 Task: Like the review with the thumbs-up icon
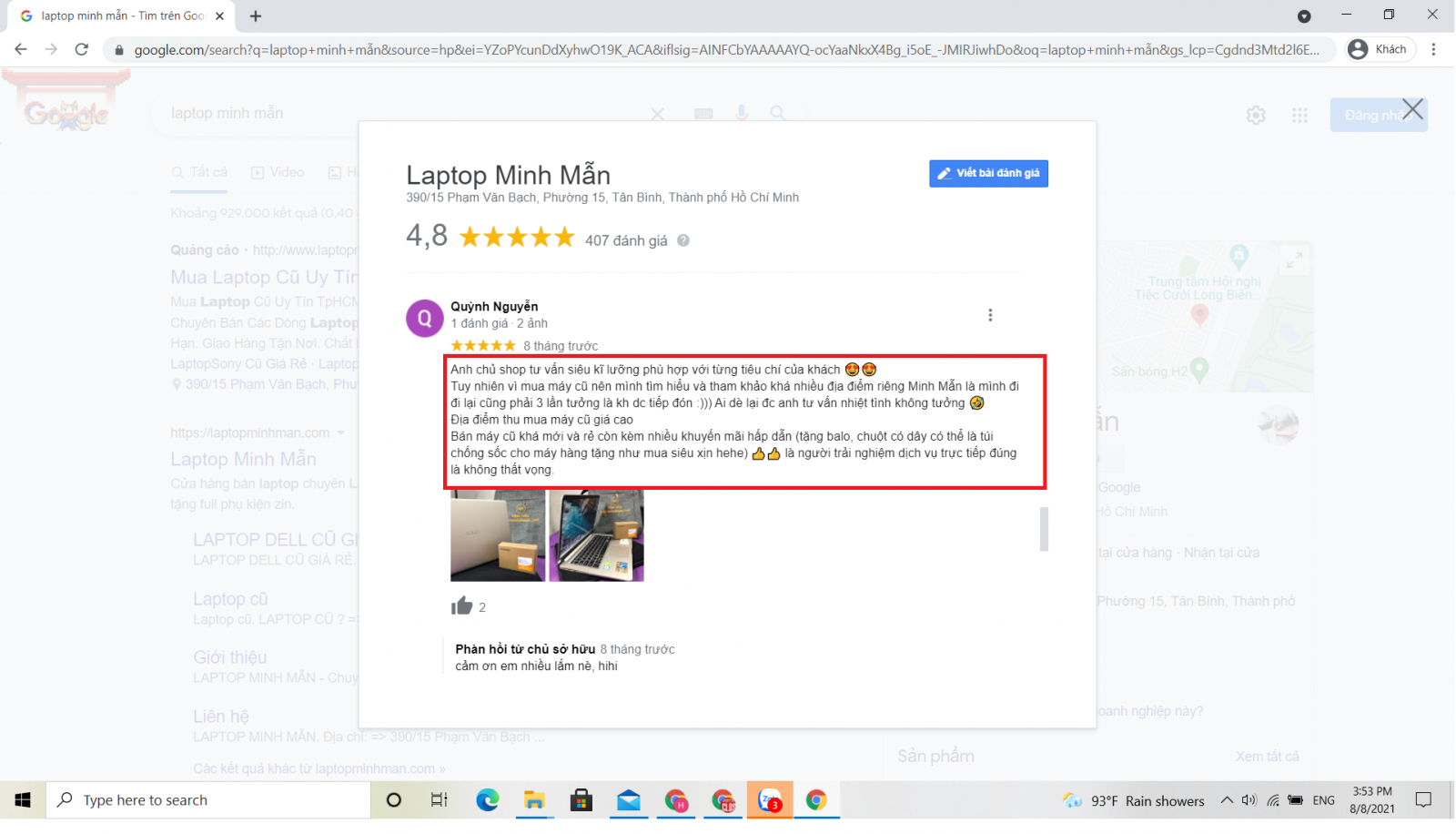pyautogui.click(x=462, y=606)
